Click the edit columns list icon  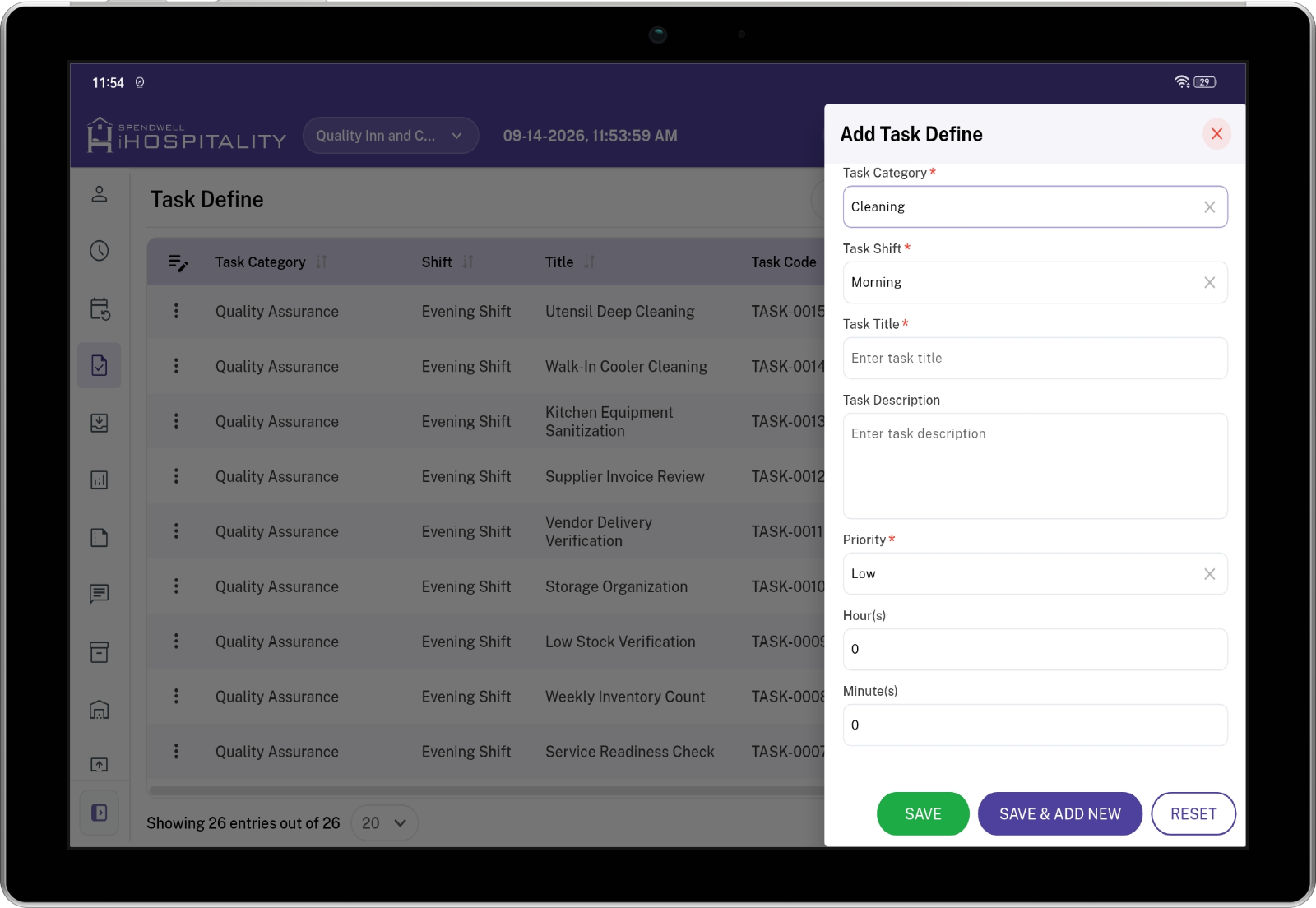click(x=178, y=262)
